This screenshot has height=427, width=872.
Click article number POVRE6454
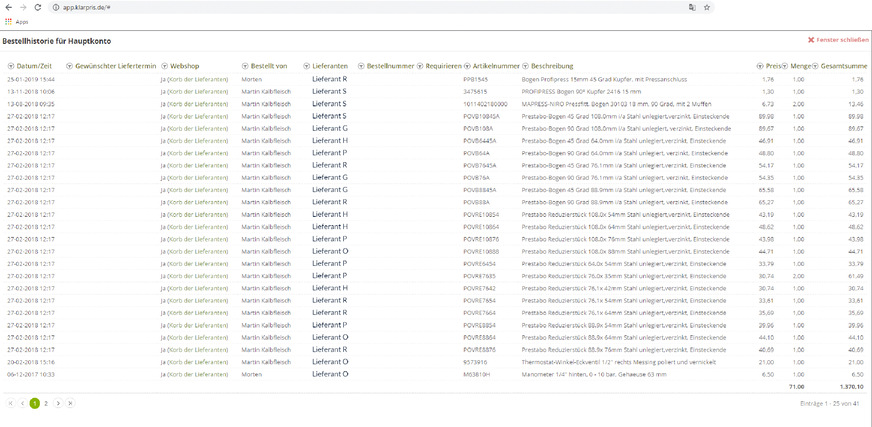pyautogui.click(x=479, y=264)
